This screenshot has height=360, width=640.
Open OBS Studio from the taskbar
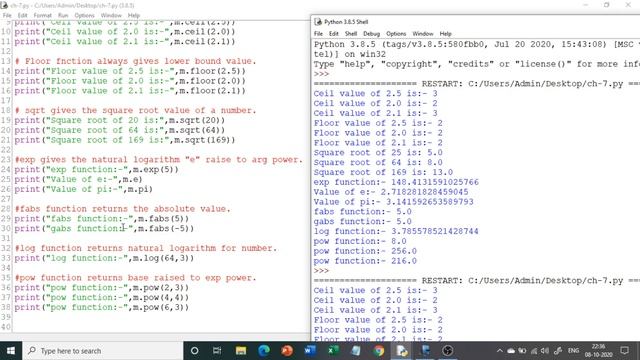click(x=448, y=351)
